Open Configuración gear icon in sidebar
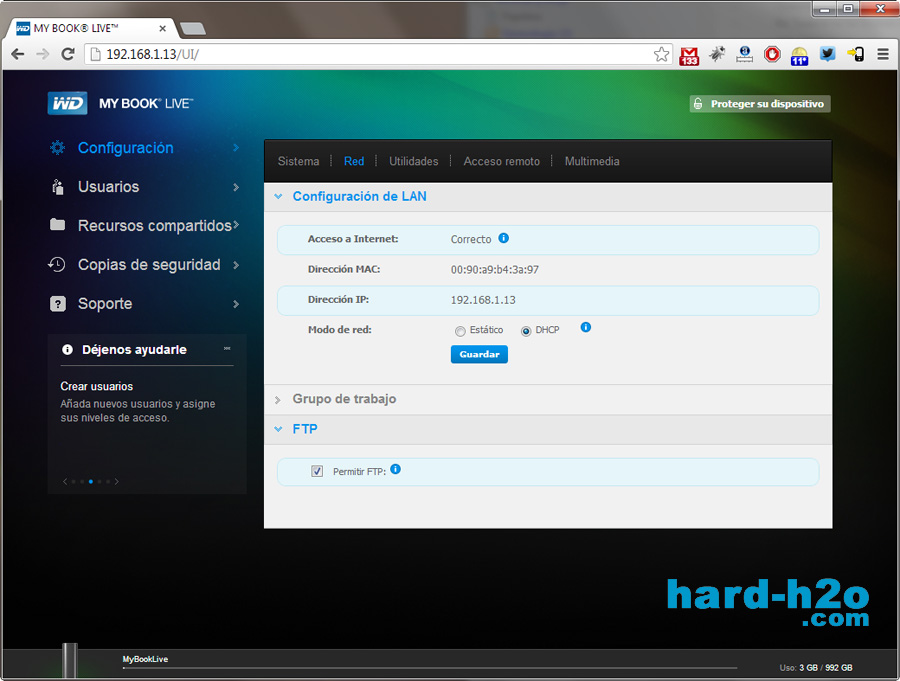 (57, 148)
